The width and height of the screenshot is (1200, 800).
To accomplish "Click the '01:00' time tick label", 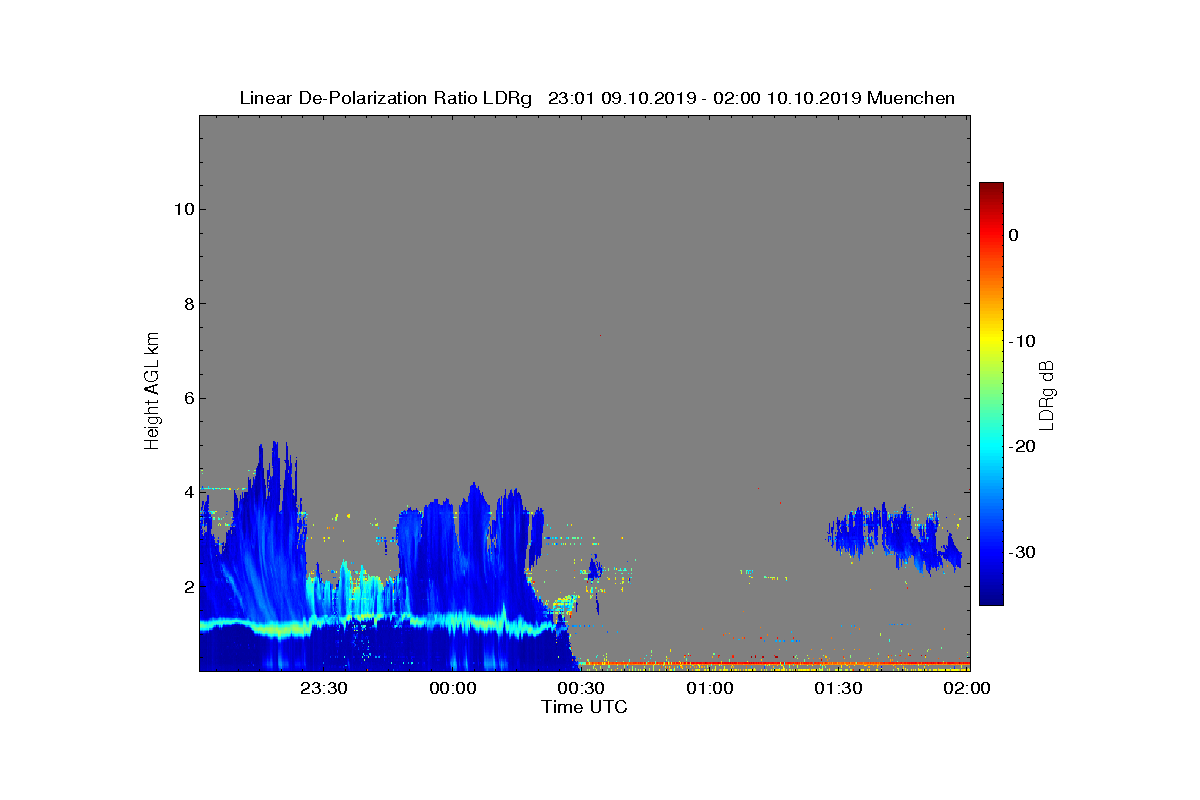I will click(x=710, y=689).
